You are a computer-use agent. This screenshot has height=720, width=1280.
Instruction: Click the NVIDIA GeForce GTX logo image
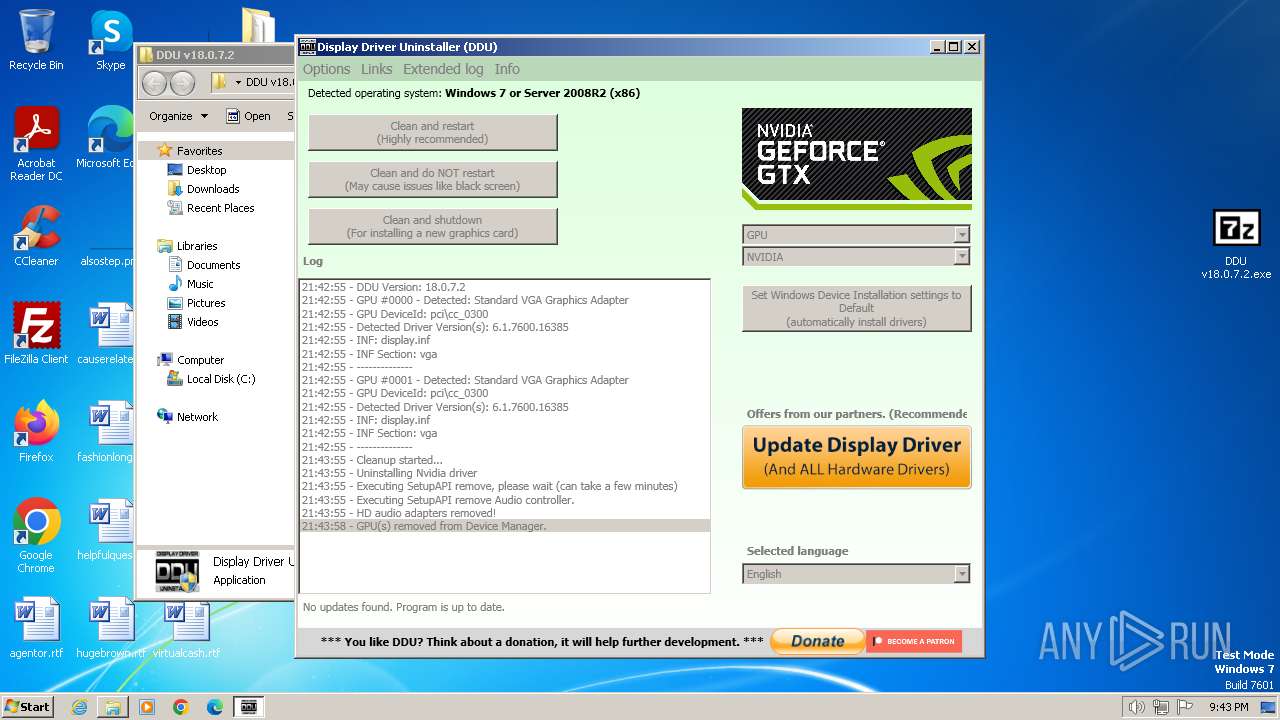click(x=856, y=159)
